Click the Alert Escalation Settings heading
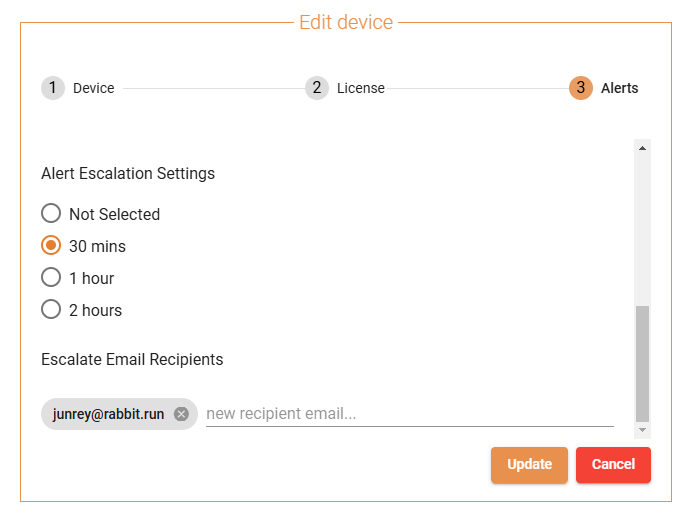 (128, 173)
